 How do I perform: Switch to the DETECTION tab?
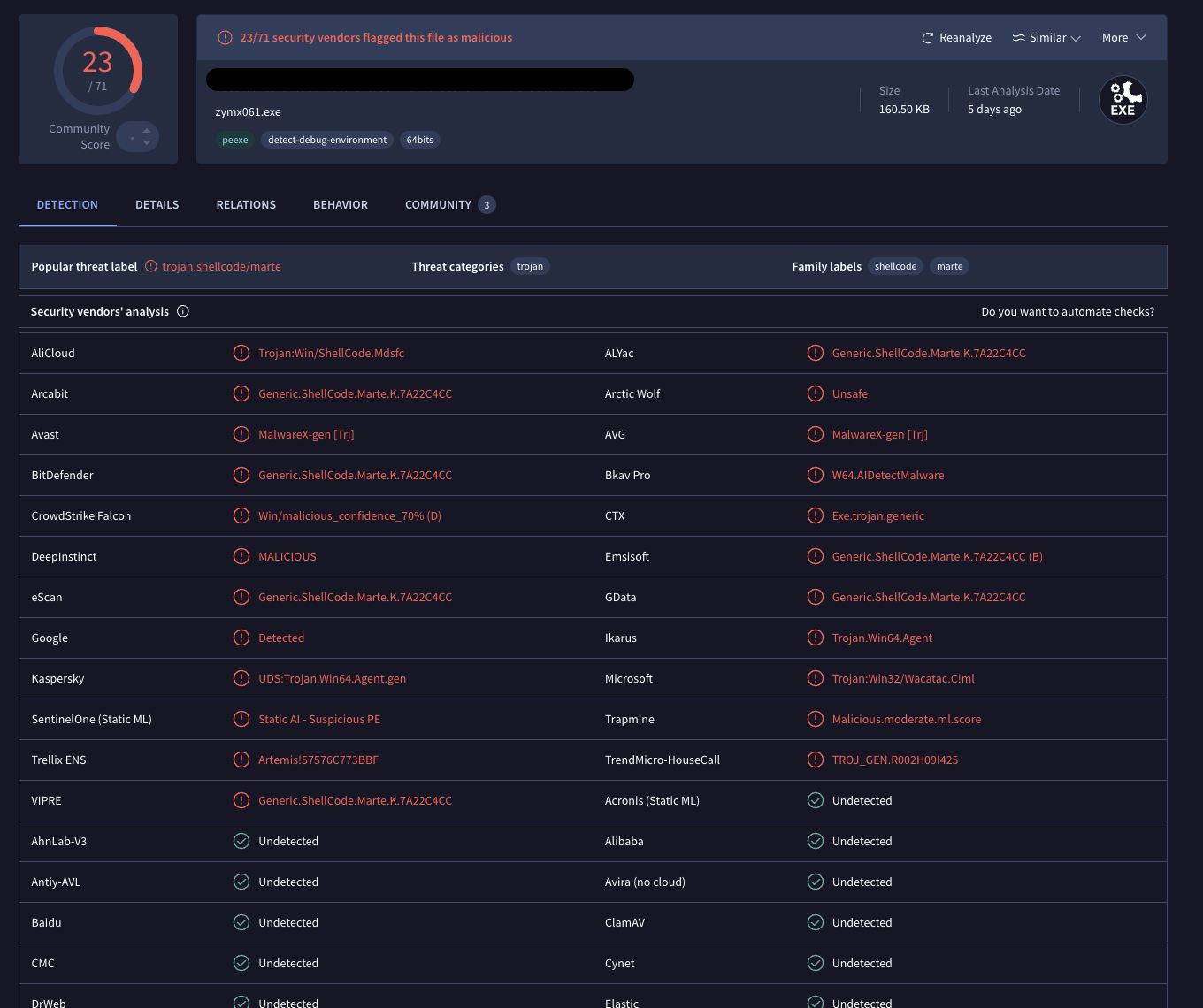tap(67, 204)
